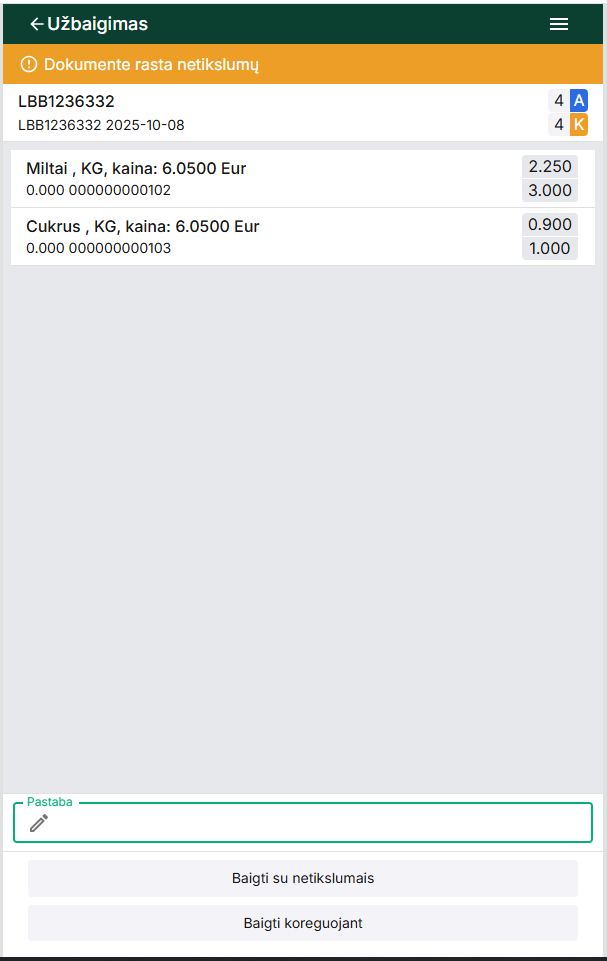Click the Baigti su netikslumais button

coord(303,878)
